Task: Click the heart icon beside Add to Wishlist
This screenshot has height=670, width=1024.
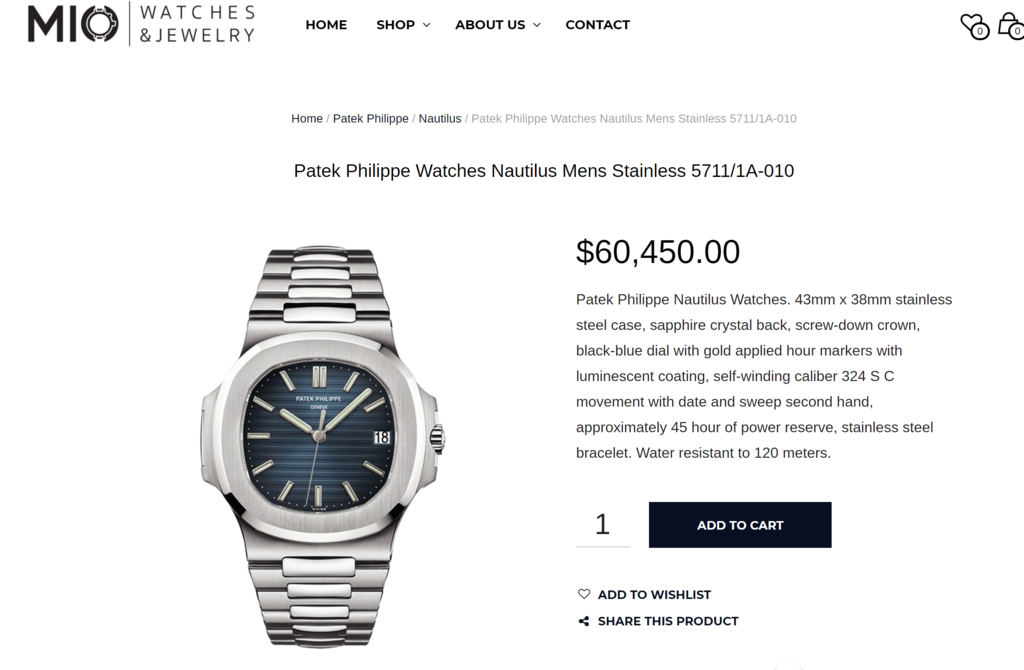Action: (584, 594)
